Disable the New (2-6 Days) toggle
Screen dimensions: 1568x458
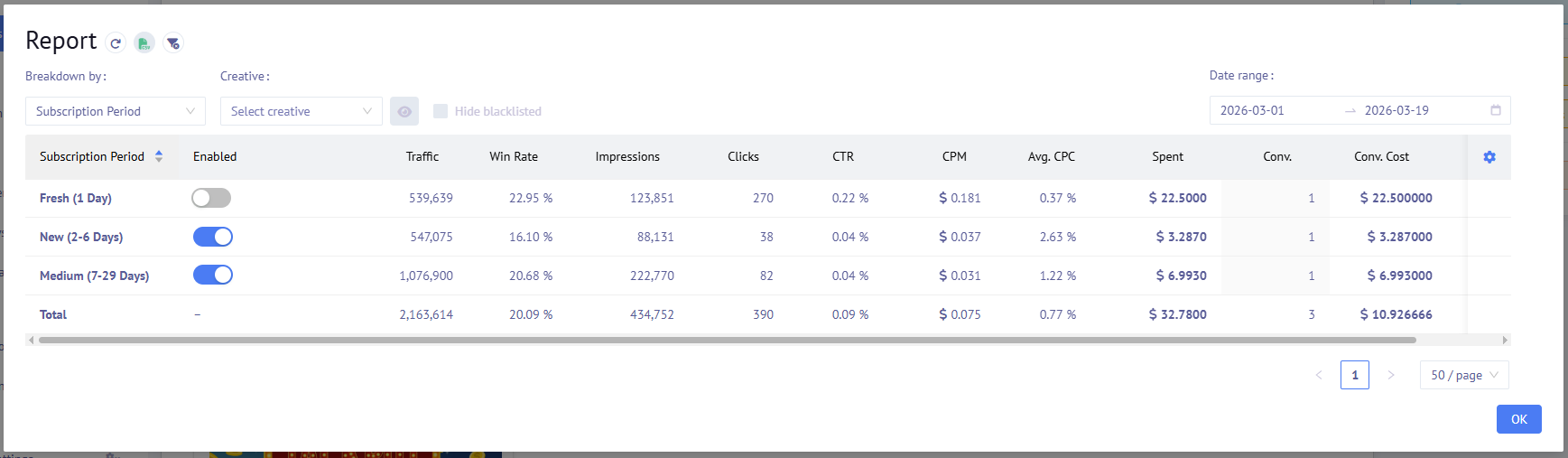213,237
